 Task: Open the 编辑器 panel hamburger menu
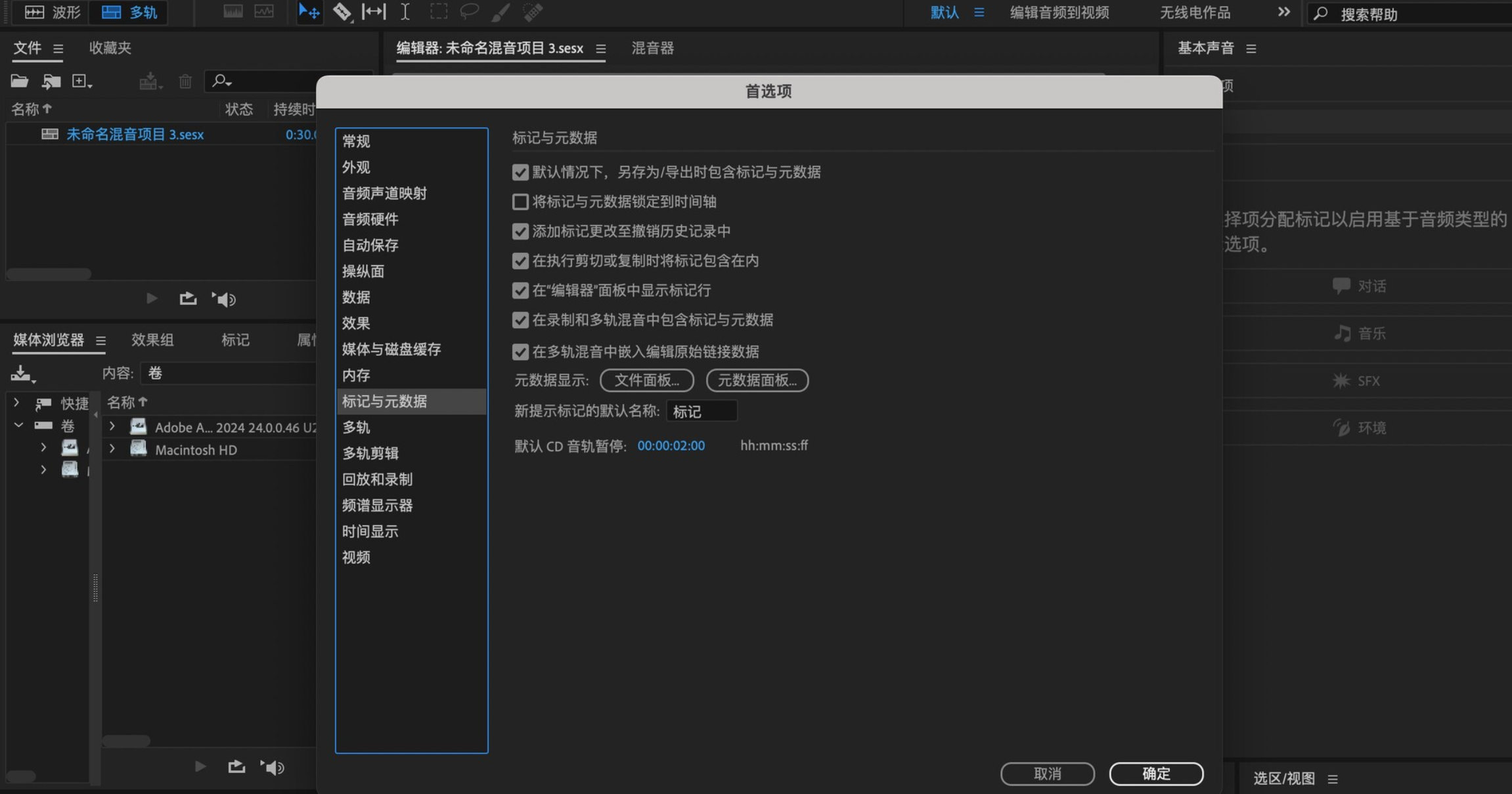(x=600, y=49)
